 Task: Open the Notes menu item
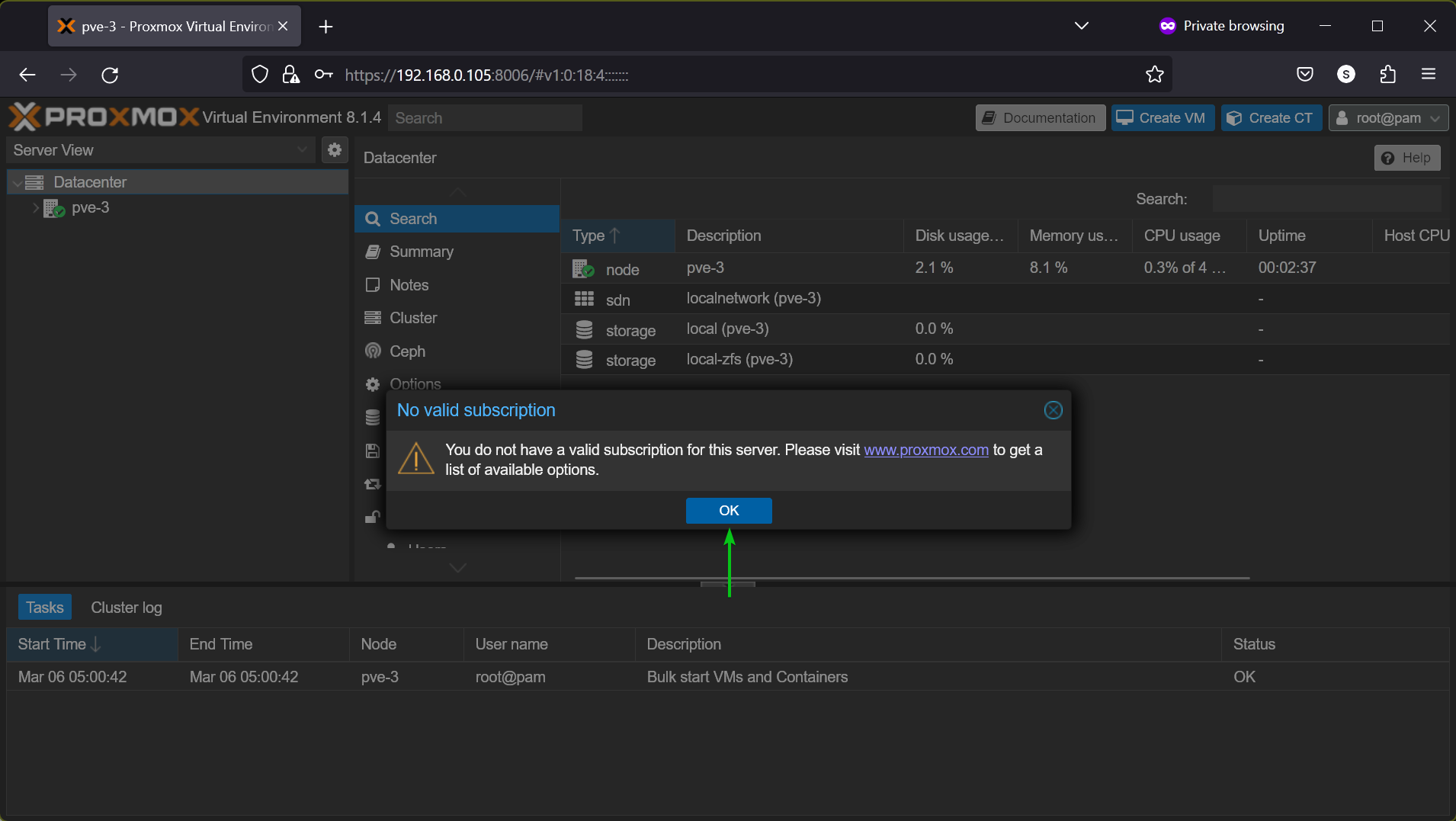coord(457,285)
